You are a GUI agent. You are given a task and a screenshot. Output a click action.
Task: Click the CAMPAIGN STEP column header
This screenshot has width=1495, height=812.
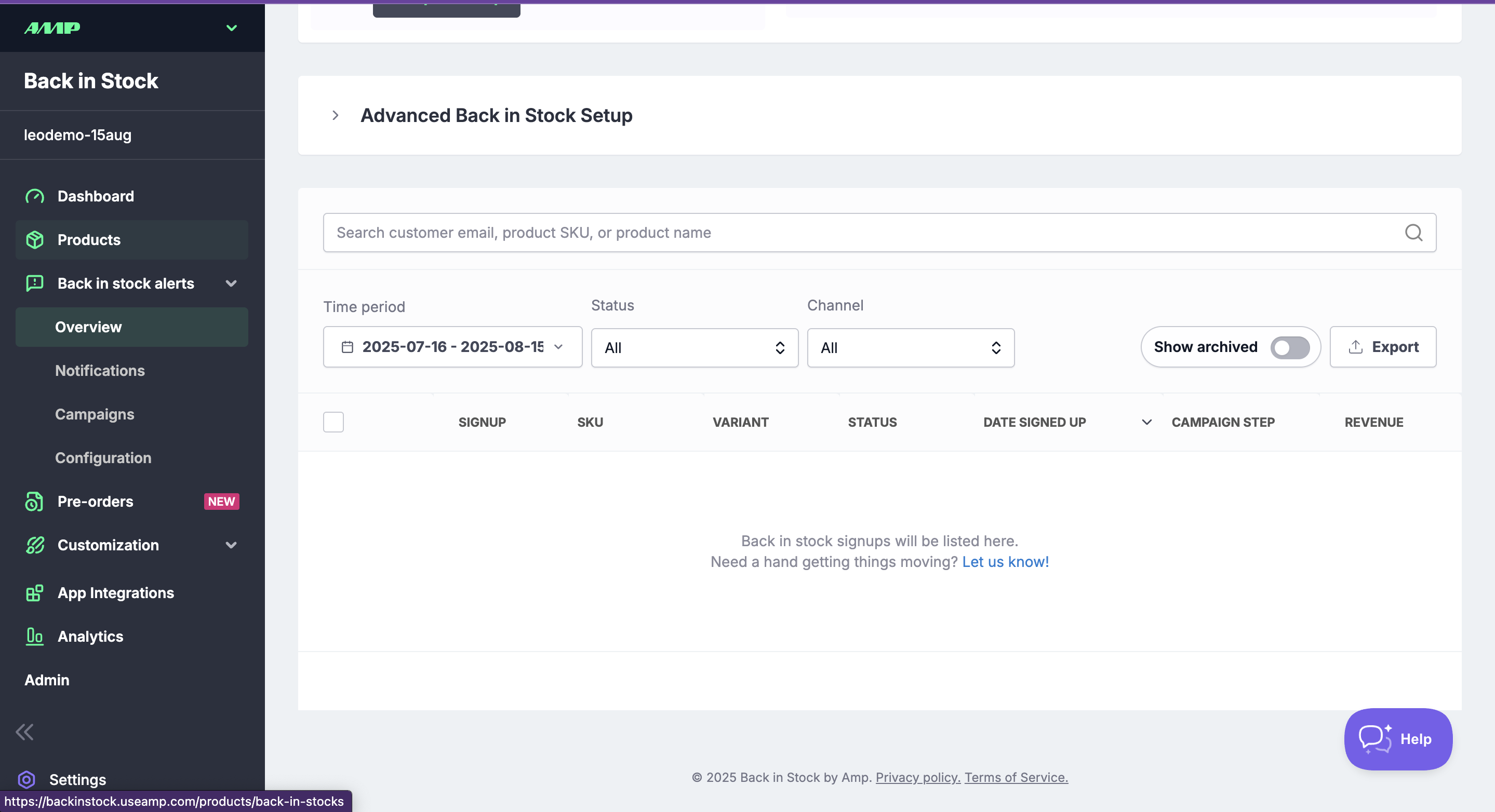1223,422
